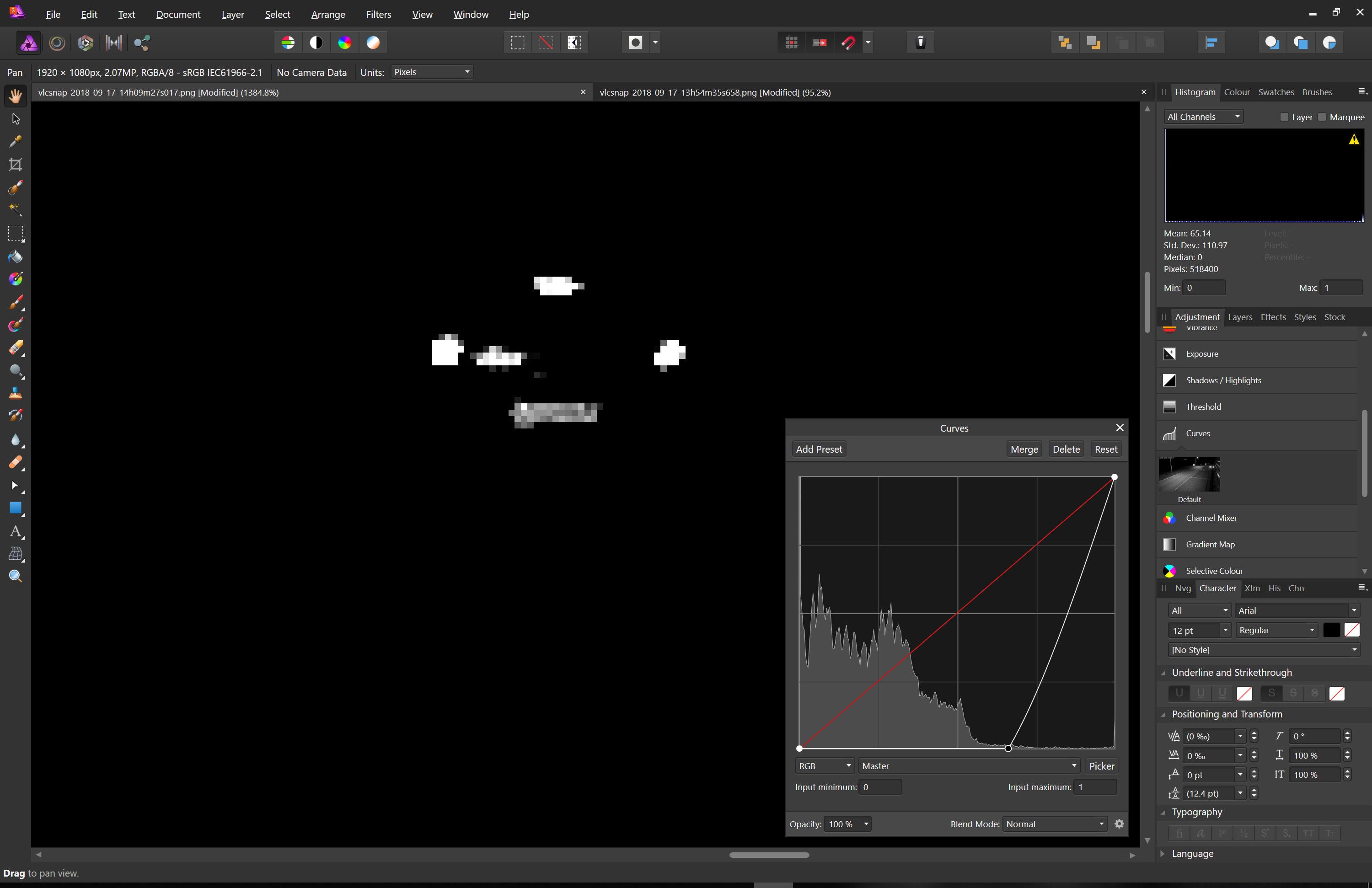Apply Auto Colours from the toolbar
The height and width of the screenshot is (888, 1372).
(x=344, y=43)
